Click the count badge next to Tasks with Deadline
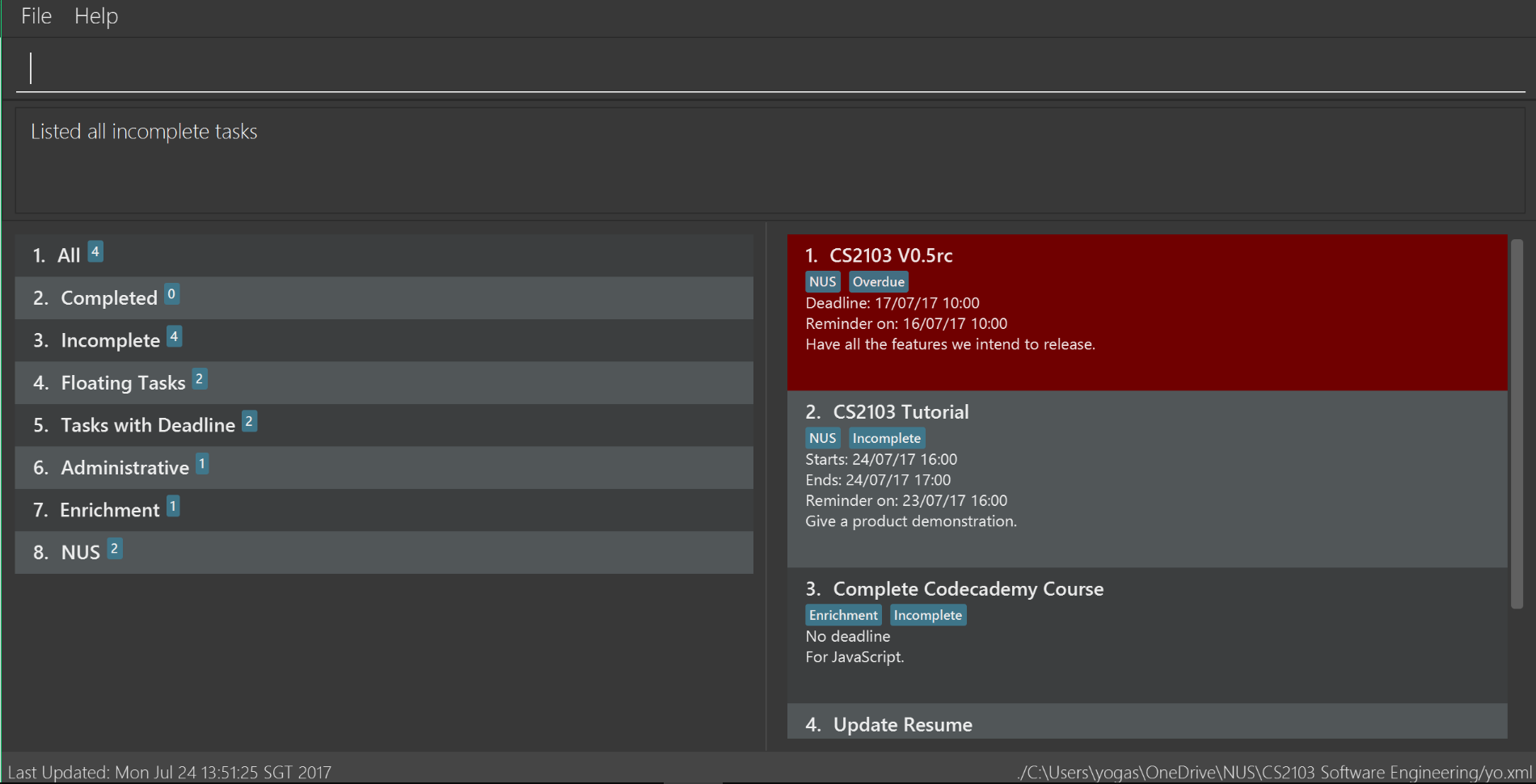The width and height of the screenshot is (1536, 784). click(250, 421)
